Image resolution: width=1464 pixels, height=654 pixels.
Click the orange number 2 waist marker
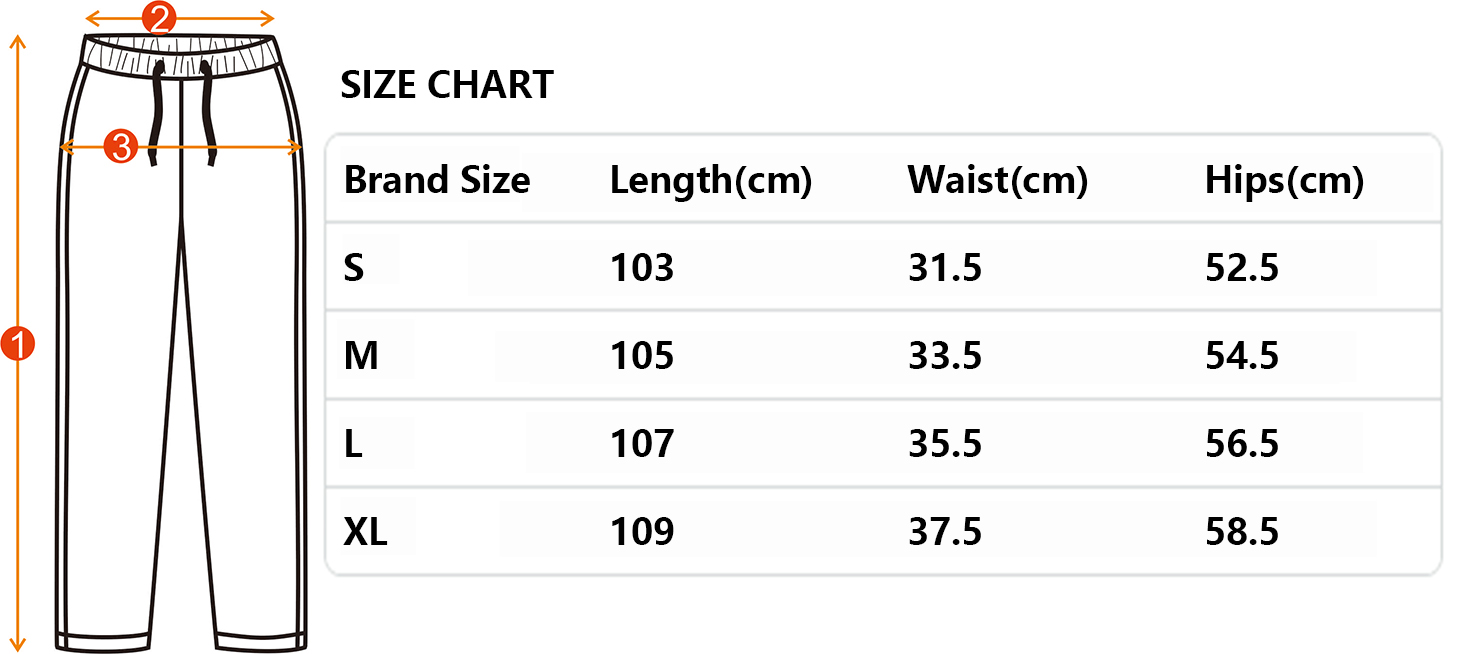(160, 17)
